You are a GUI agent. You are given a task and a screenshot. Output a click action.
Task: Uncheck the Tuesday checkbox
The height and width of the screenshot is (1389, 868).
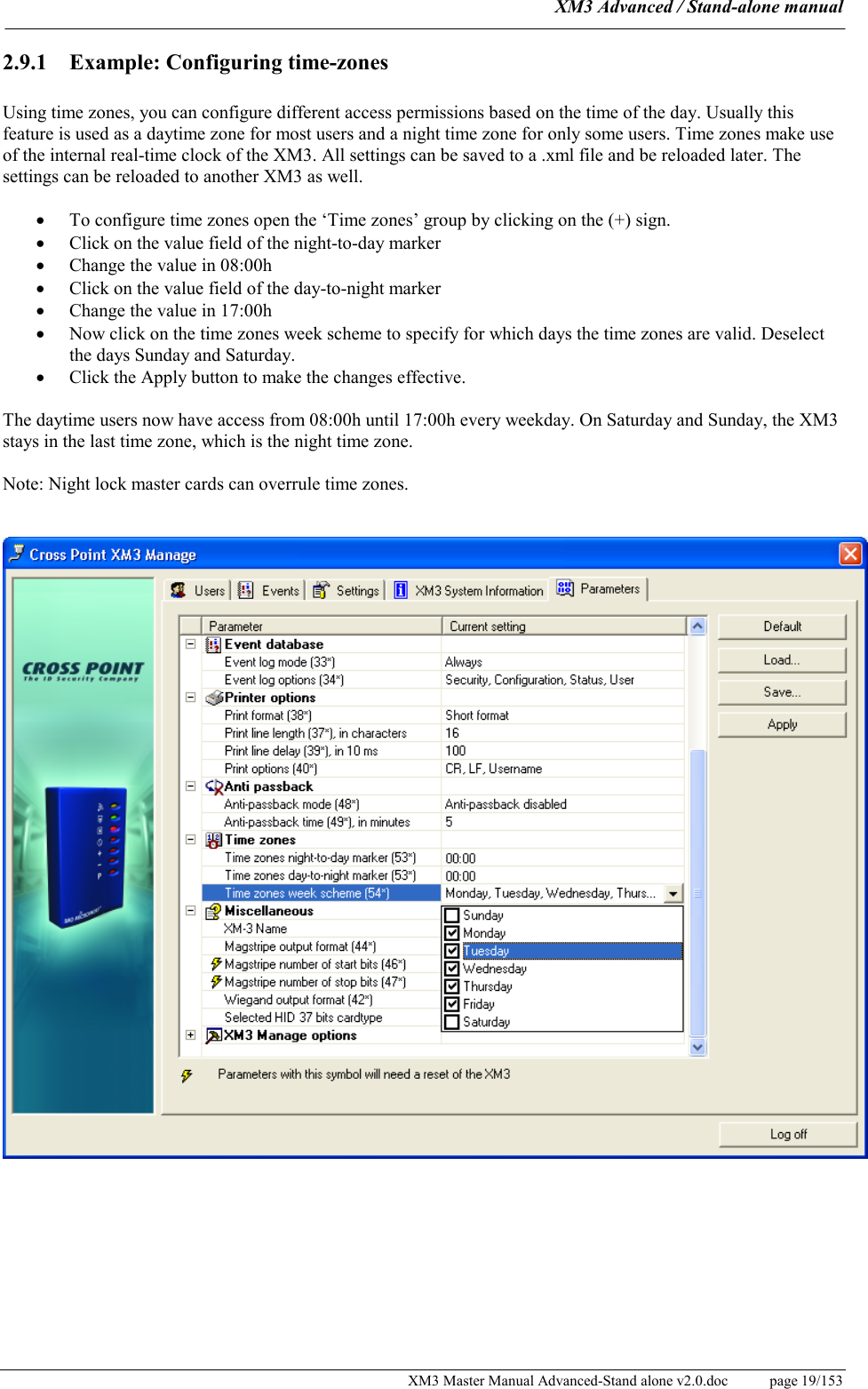pyautogui.click(x=452, y=951)
